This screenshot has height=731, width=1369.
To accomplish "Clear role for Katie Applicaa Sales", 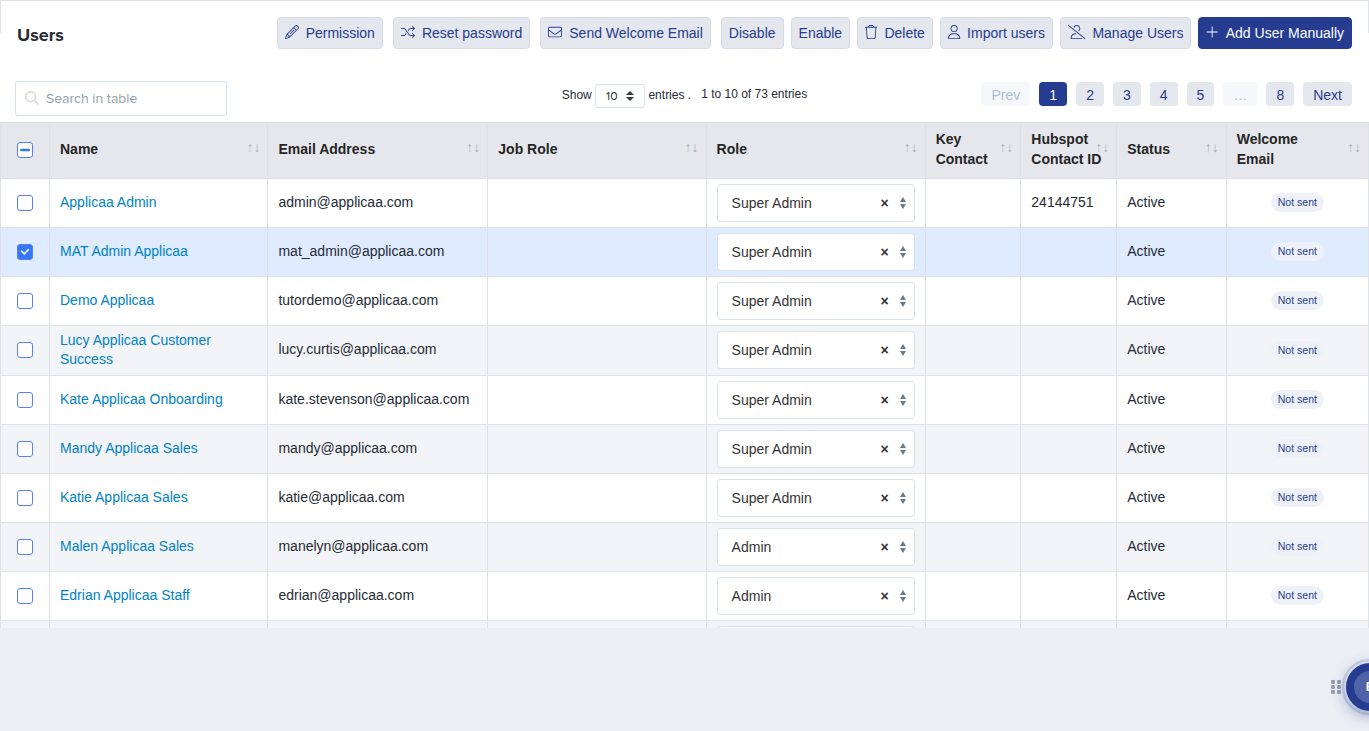I will pyautogui.click(x=884, y=498).
